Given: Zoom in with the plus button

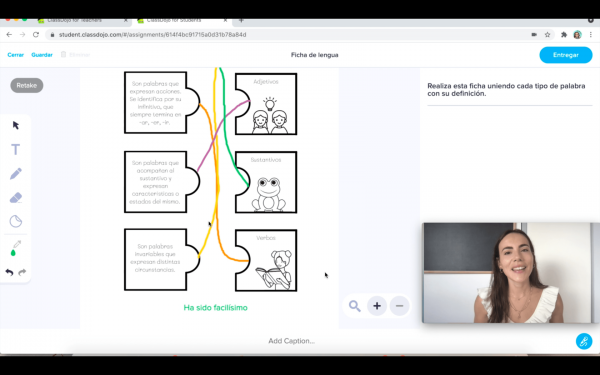Looking at the screenshot, I should pos(377,306).
